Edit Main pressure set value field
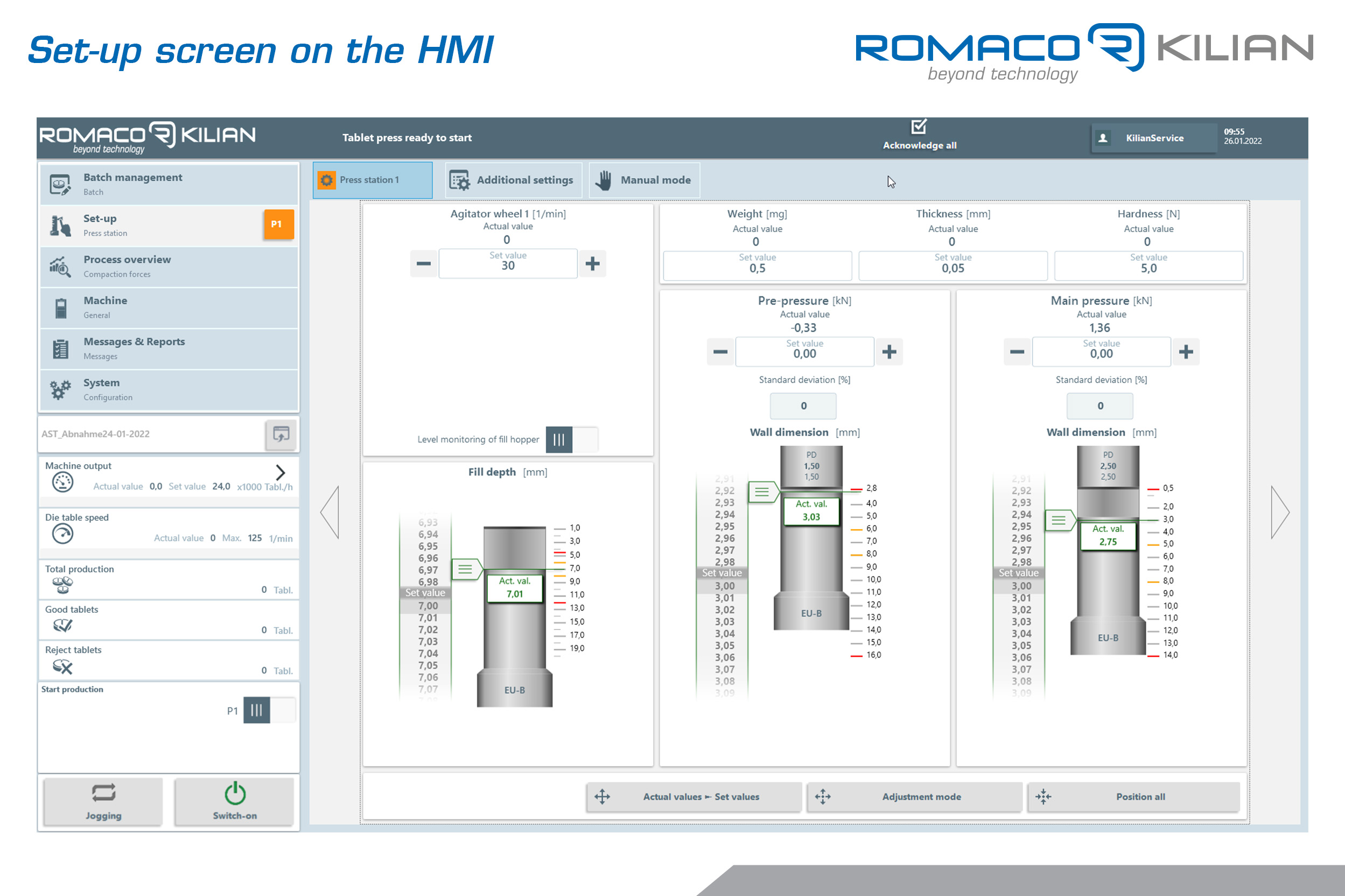1345x896 pixels. [1101, 352]
